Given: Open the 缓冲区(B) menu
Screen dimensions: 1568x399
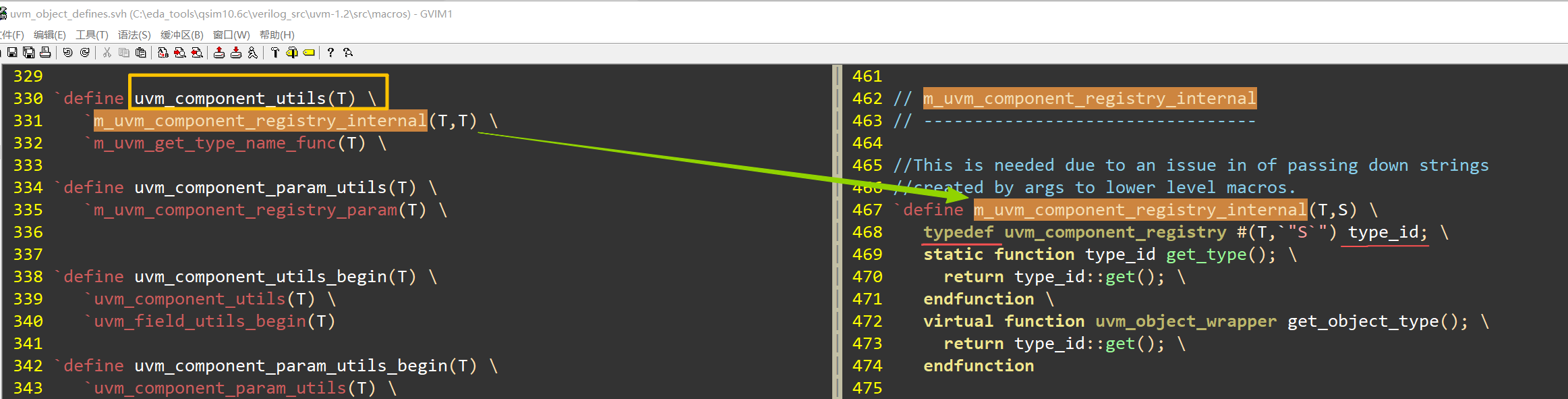Looking at the screenshot, I should coord(182,34).
